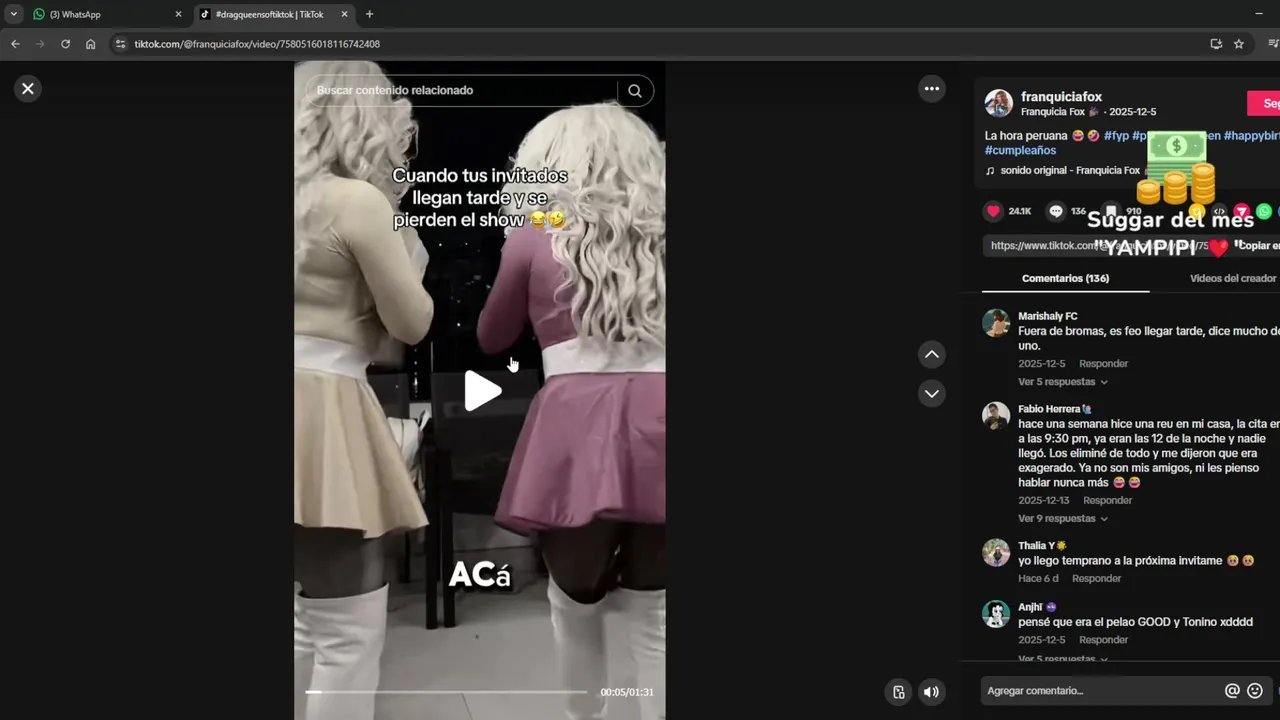Reply to Fabio Herrera's comment
Viewport: 1280px width, 720px height.
1107,500
